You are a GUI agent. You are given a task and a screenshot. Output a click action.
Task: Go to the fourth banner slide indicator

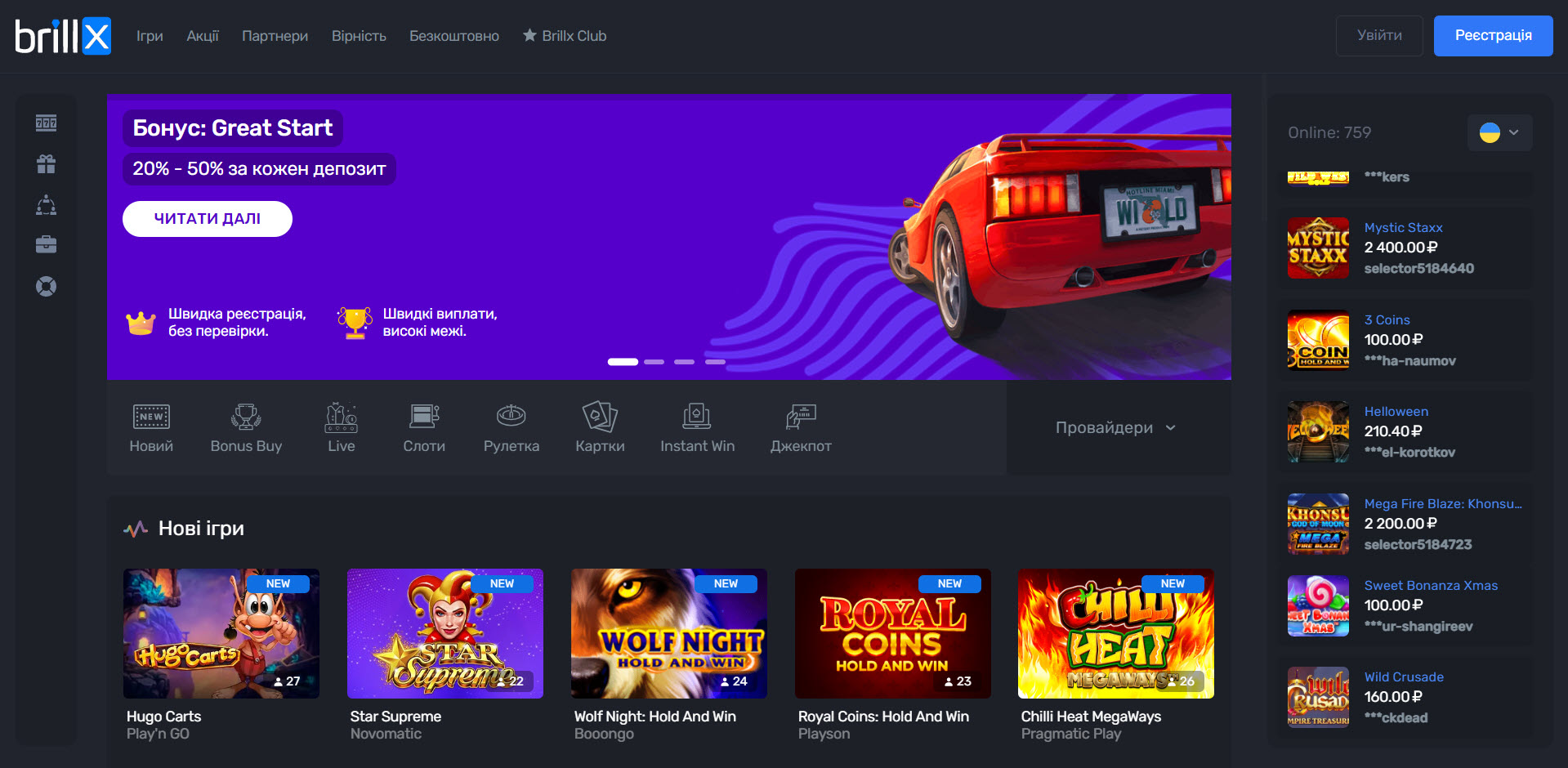(x=715, y=361)
